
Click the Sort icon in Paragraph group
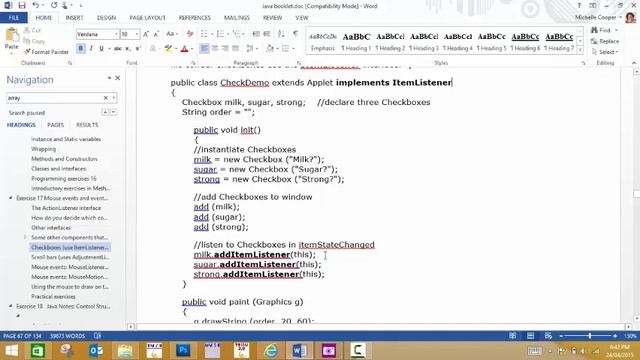(281, 34)
